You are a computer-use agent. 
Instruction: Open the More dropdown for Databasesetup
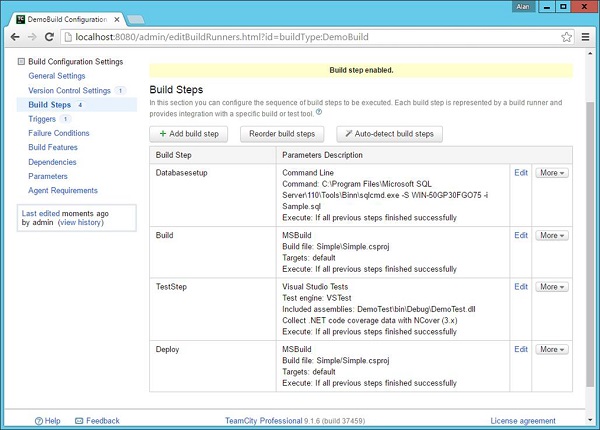click(551, 172)
